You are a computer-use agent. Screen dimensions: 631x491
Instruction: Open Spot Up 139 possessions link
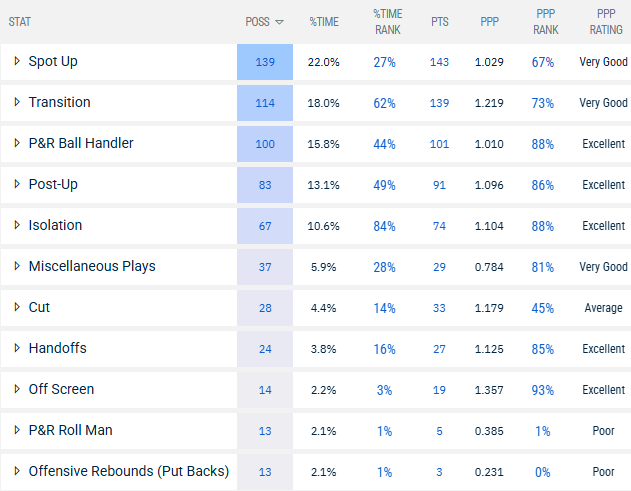click(265, 62)
